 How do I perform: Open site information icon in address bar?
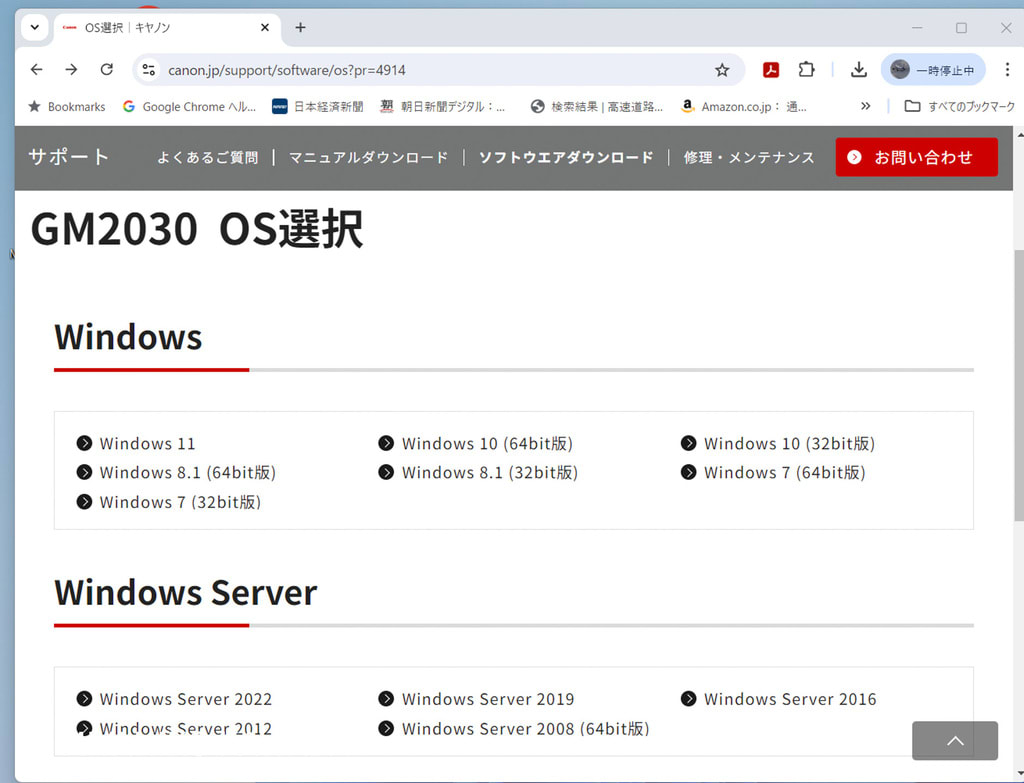pos(149,70)
